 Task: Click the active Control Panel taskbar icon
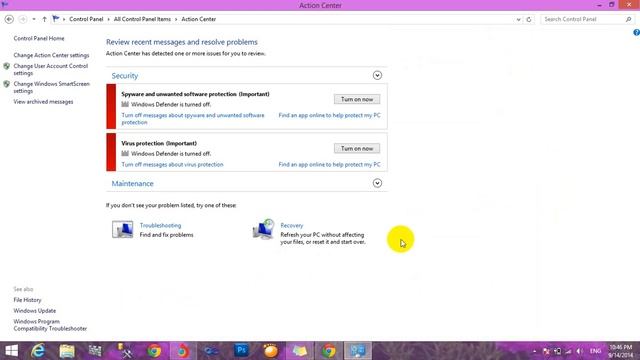tap(358, 351)
